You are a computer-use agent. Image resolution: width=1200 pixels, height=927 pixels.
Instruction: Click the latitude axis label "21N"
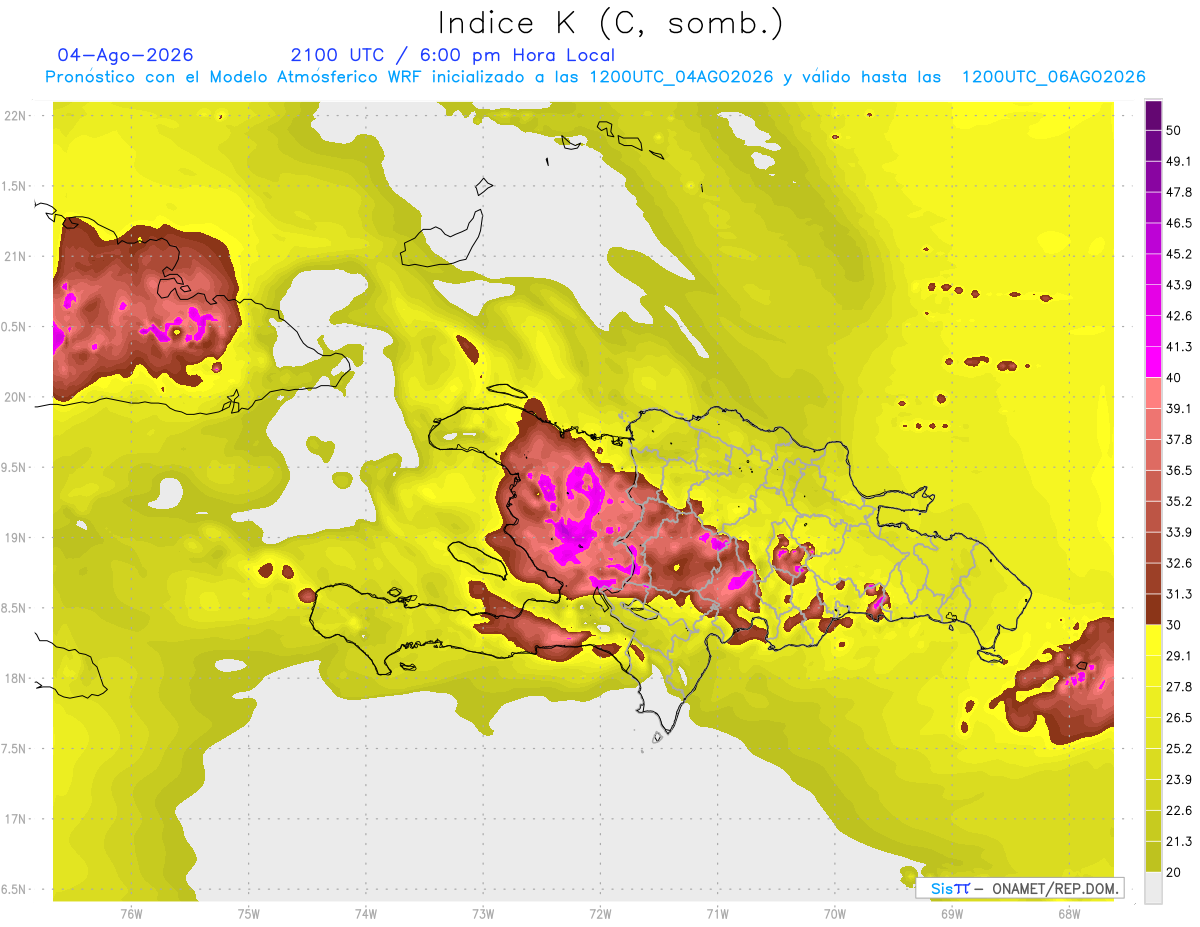[x=16, y=256]
